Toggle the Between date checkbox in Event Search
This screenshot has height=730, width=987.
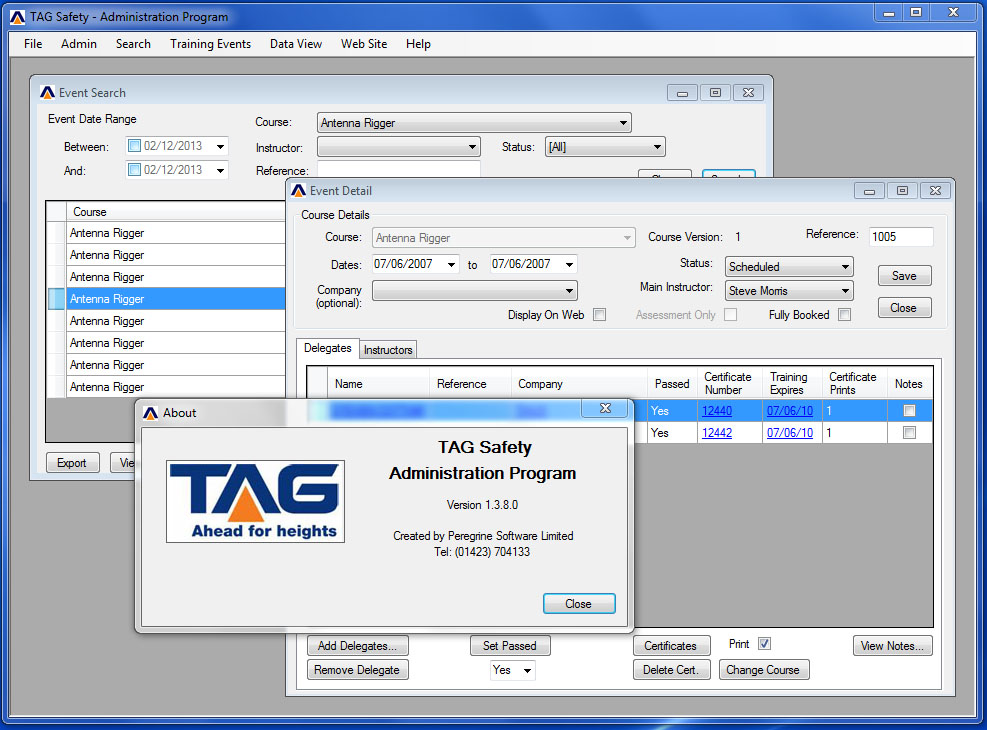click(134, 146)
